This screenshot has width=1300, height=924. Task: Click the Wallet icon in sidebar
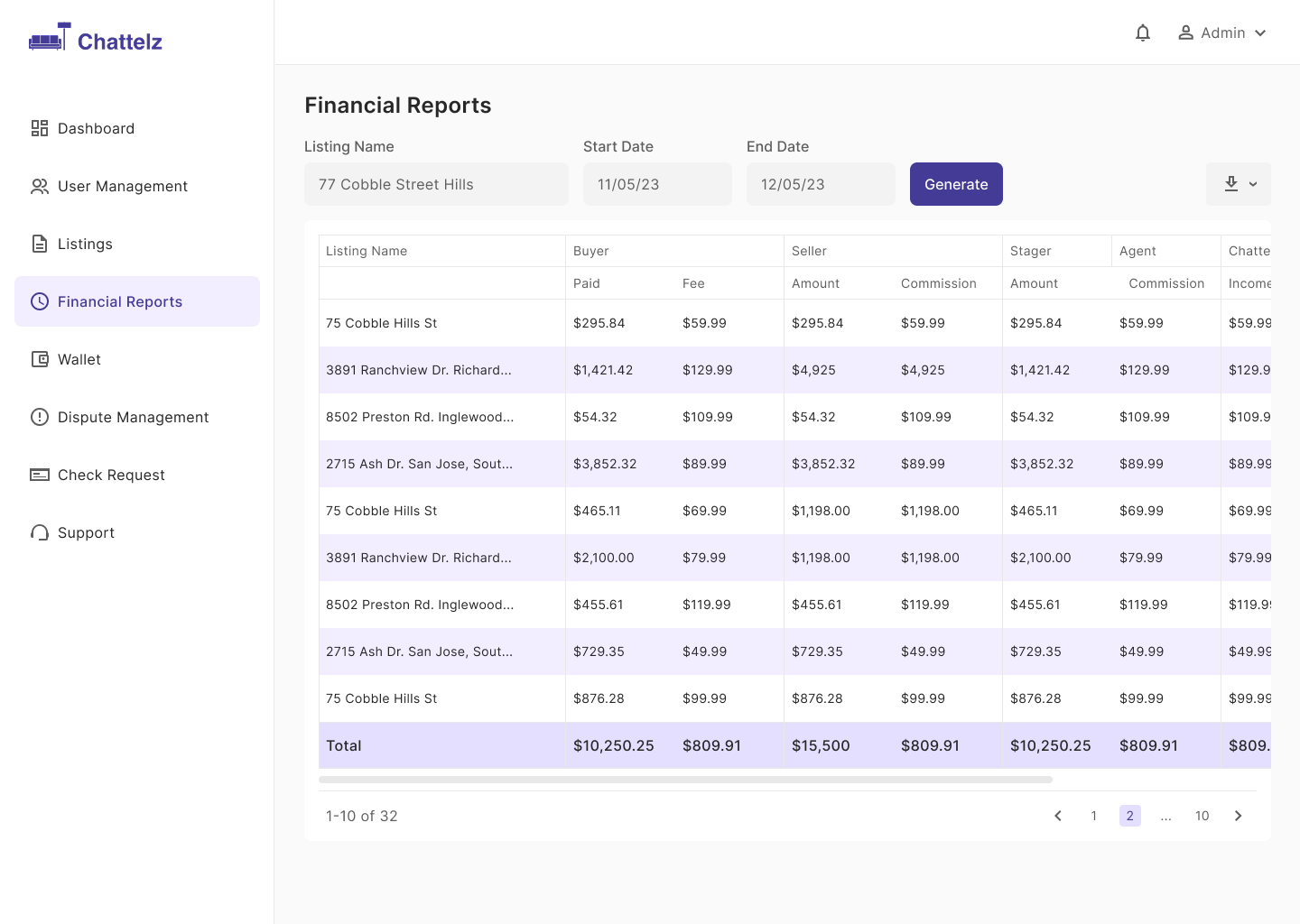coord(40,359)
